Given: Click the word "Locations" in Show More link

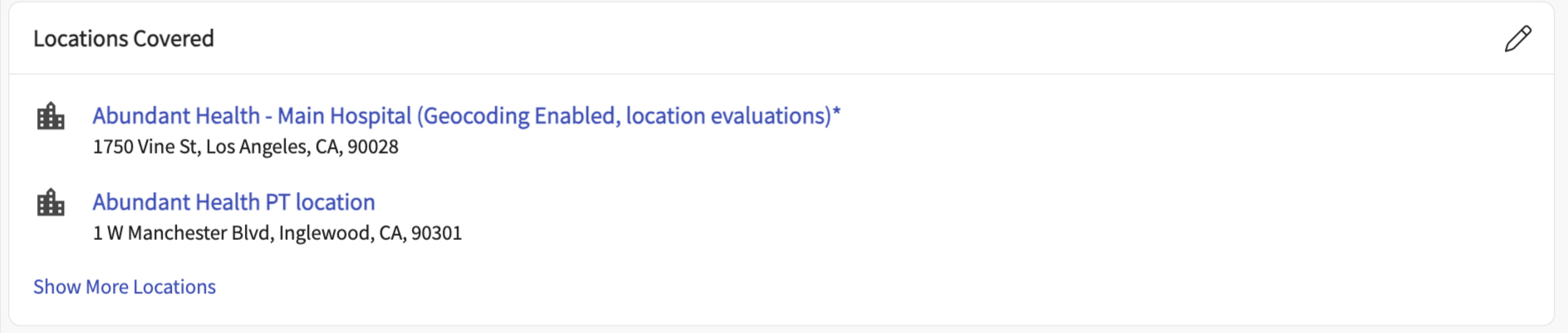Looking at the screenshot, I should click(174, 286).
